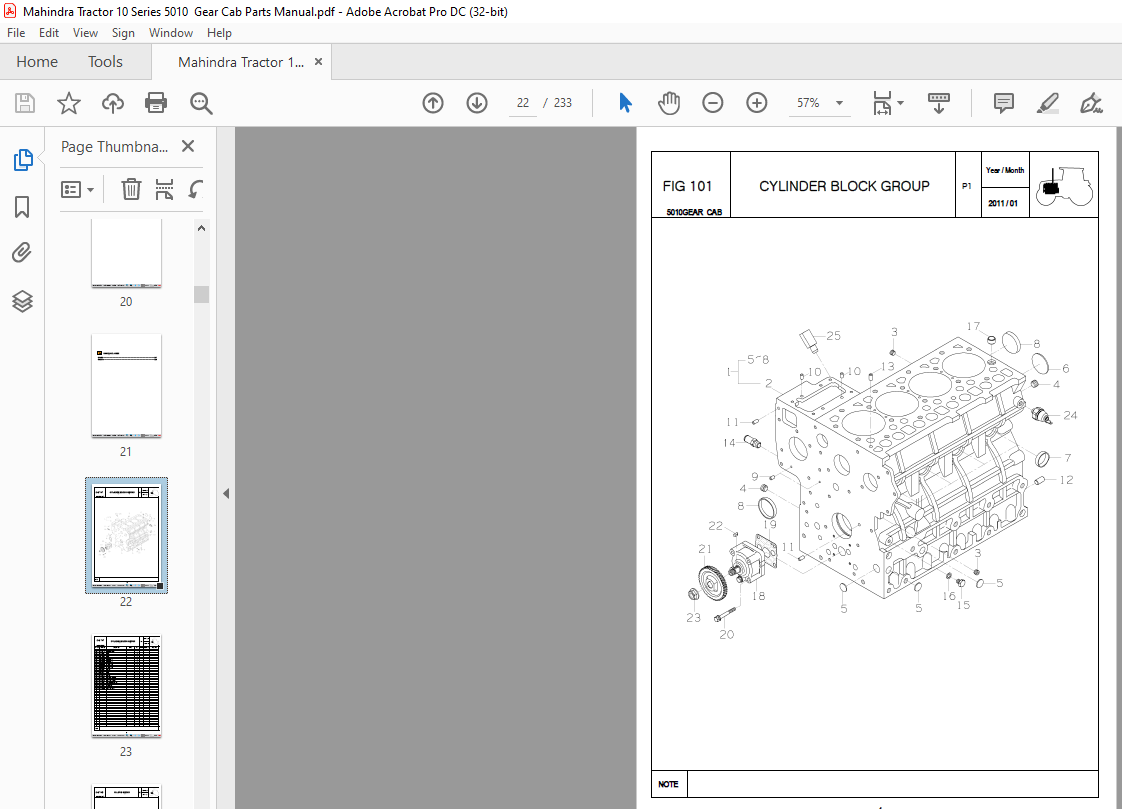
Task: Click the Save file icon
Action: tap(24, 103)
